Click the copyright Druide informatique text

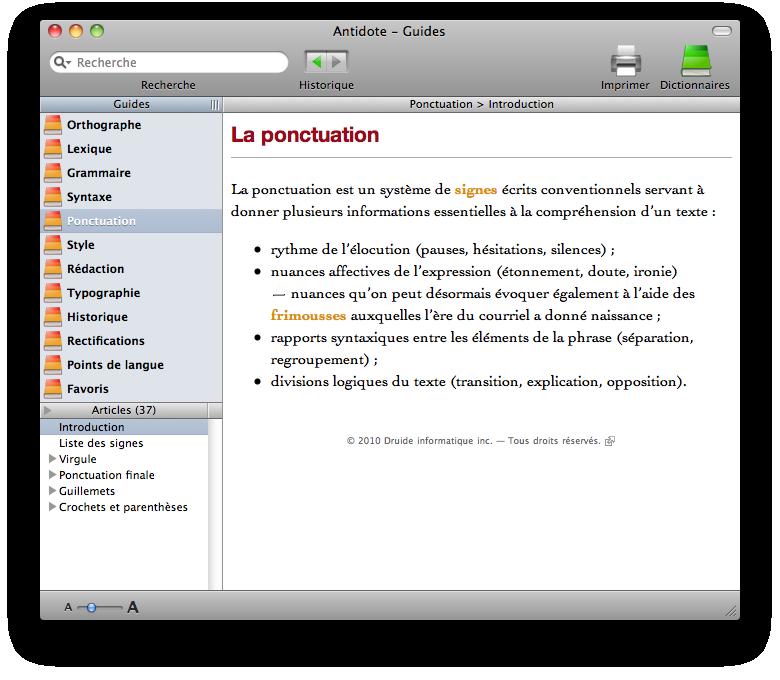pos(474,441)
